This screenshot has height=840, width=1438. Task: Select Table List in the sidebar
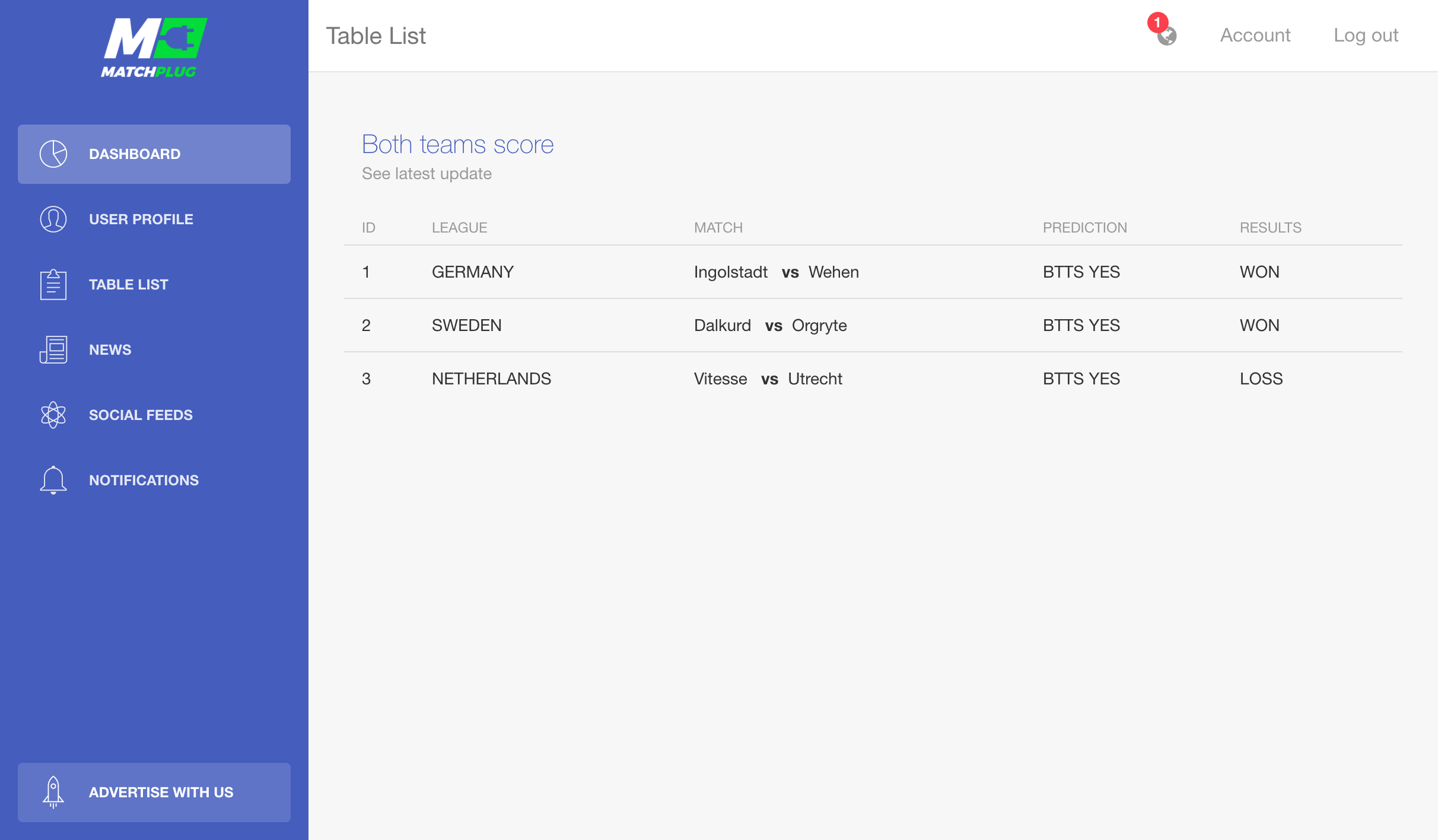coord(129,285)
